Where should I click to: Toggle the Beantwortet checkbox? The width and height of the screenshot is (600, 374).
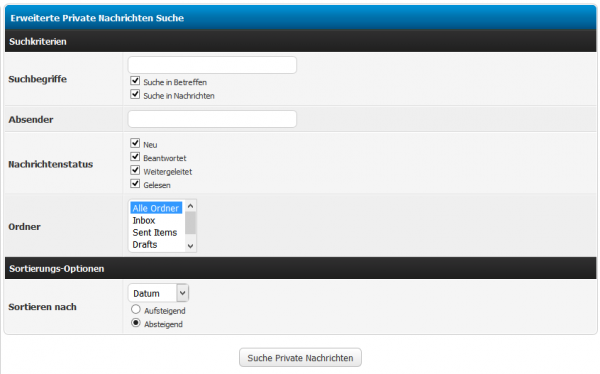(135, 157)
